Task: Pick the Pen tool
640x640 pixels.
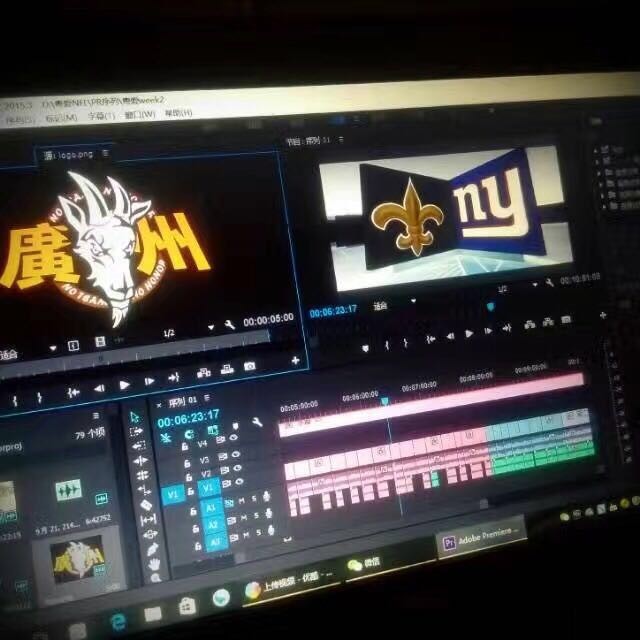Action: pyautogui.click(x=152, y=549)
